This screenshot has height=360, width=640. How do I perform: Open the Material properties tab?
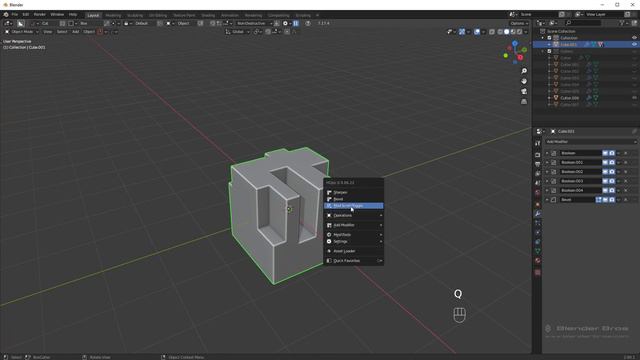coord(538,260)
